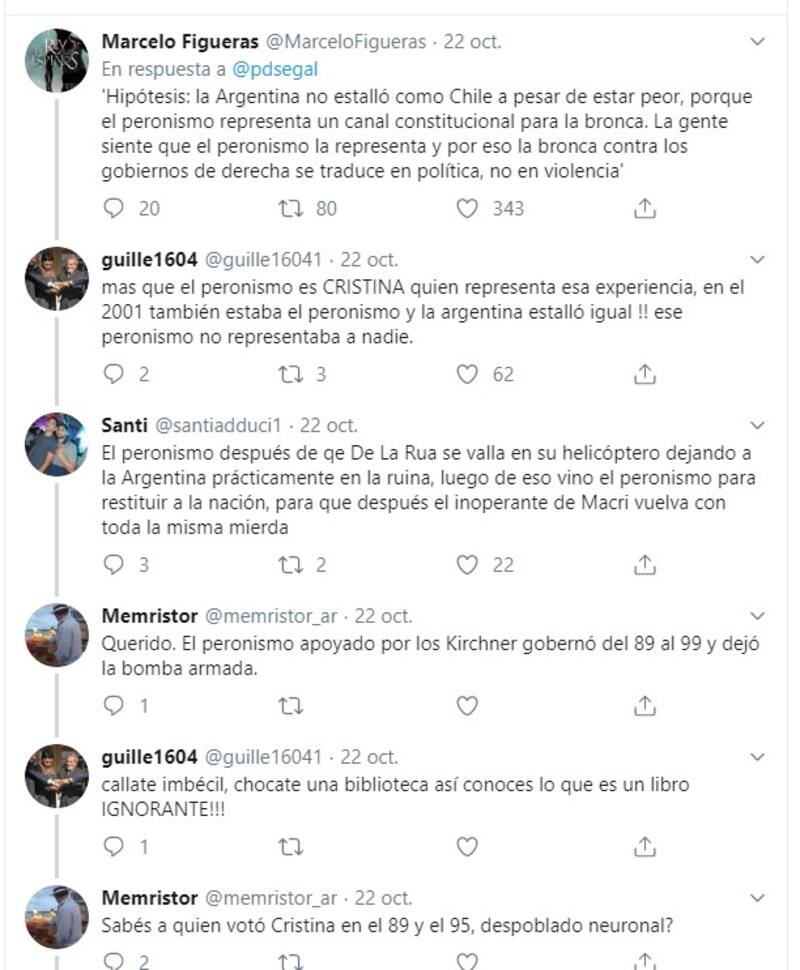Click Santi's avatar thumbnail

point(57,444)
